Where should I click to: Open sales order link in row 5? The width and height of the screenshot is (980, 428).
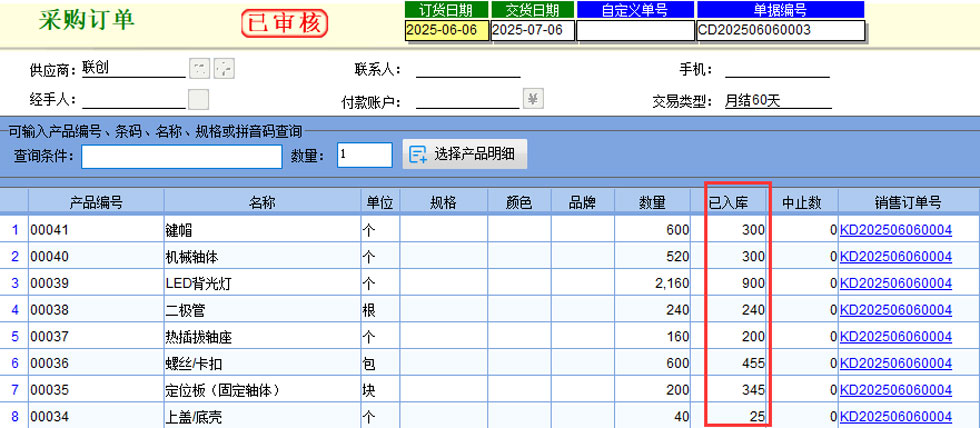895,336
